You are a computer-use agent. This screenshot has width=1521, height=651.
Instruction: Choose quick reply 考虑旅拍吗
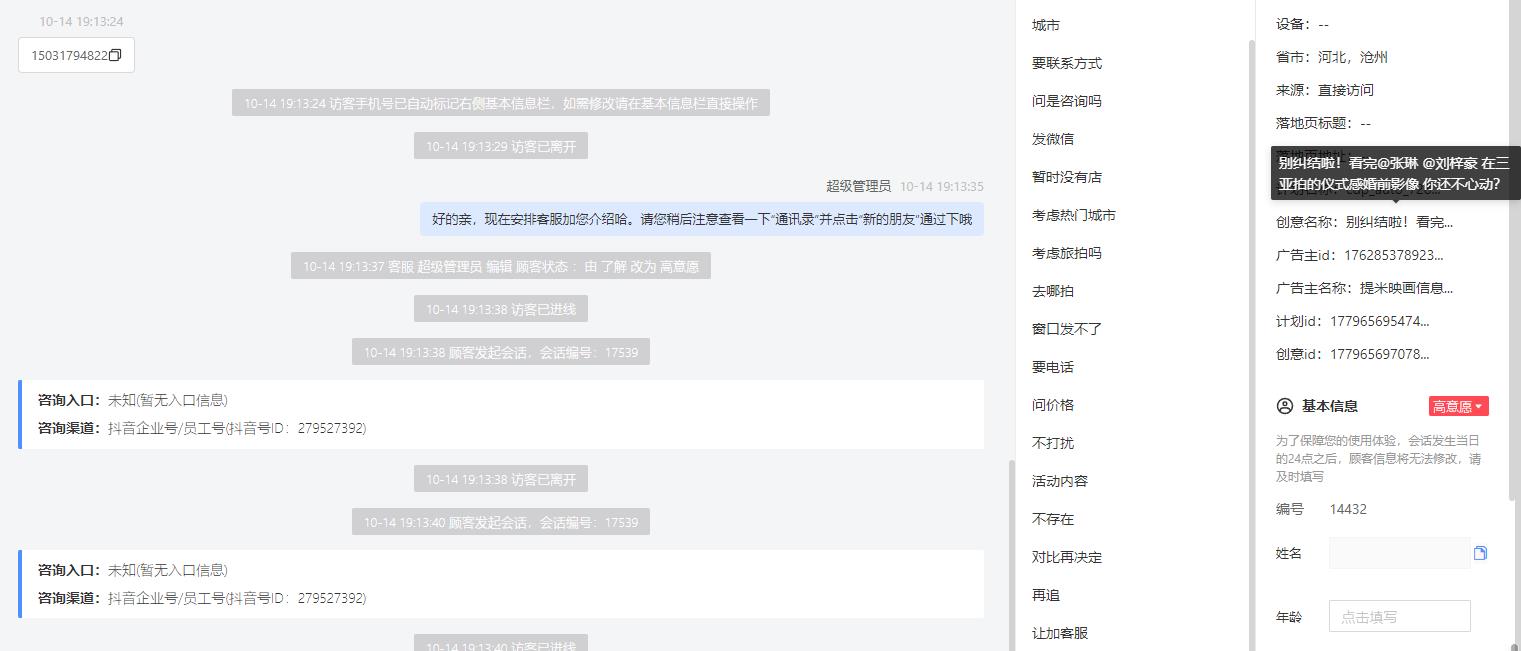[x=1067, y=253]
